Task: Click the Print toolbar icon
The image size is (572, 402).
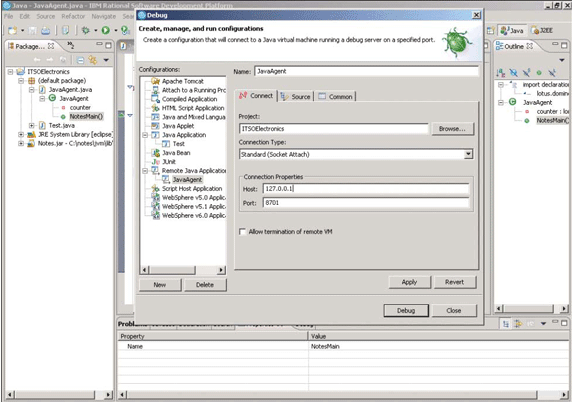Action: (46, 31)
